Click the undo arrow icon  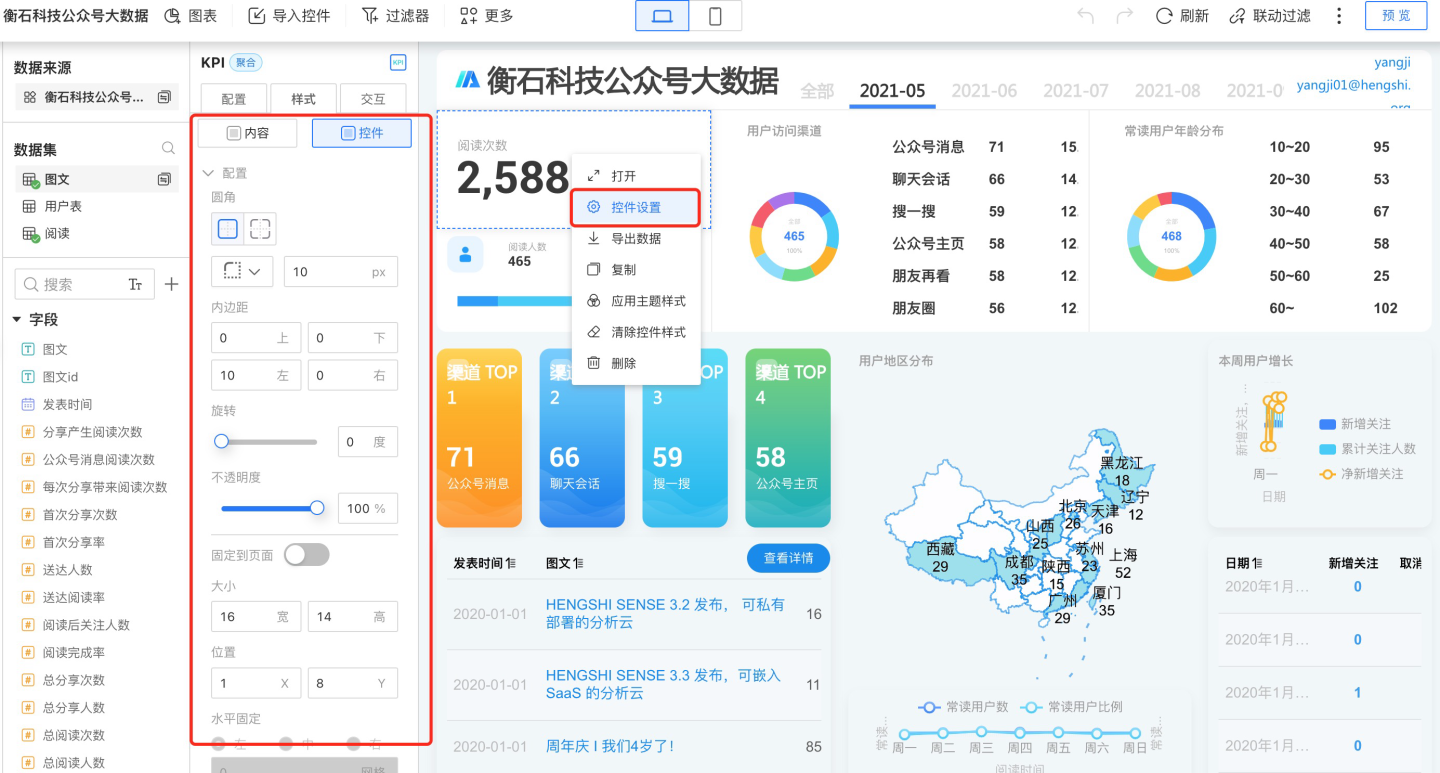click(1085, 16)
